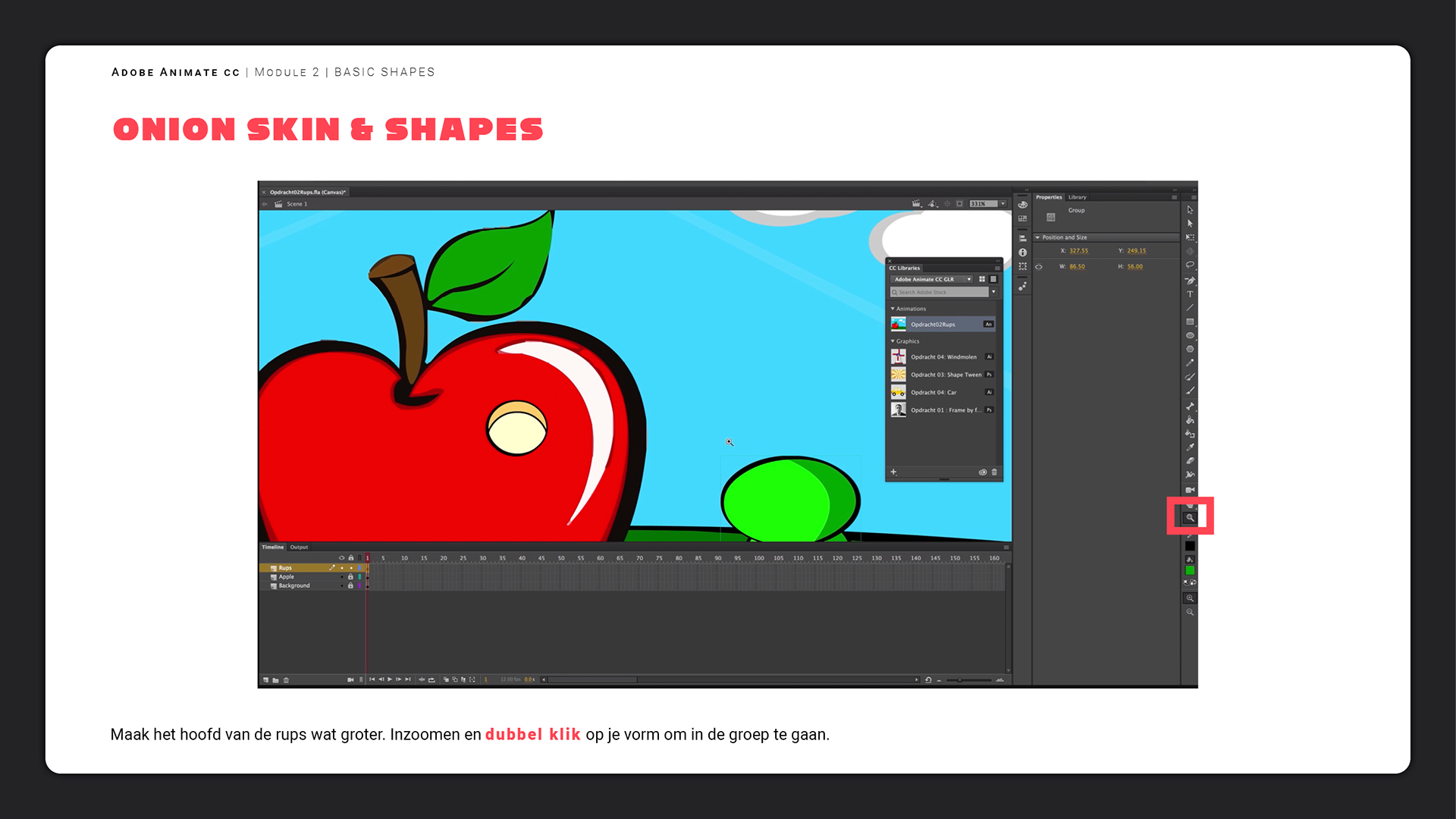
Task: Click the Search Adobe Stock field
Action: point(940,292)
